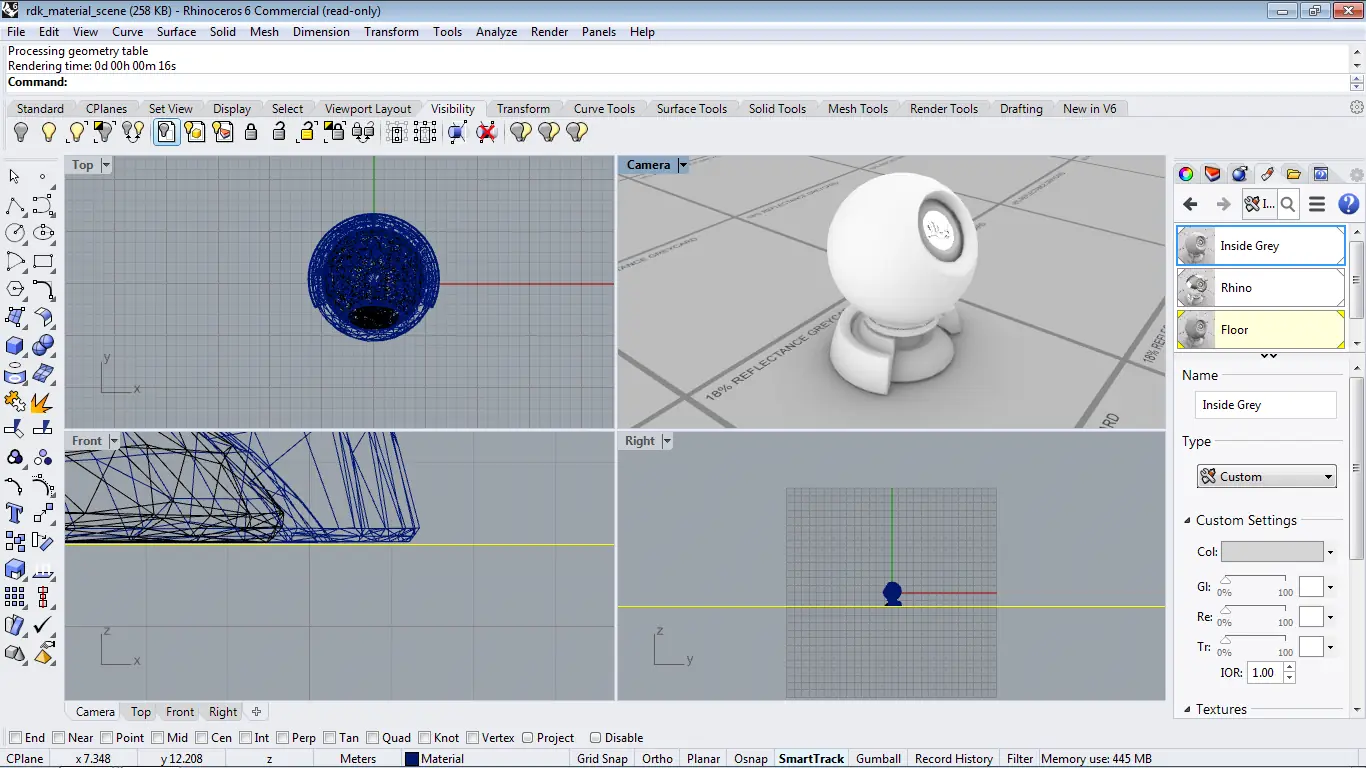
Task: Open the material Type dropdown showing Custom
Action: (x=1267, y=477)
